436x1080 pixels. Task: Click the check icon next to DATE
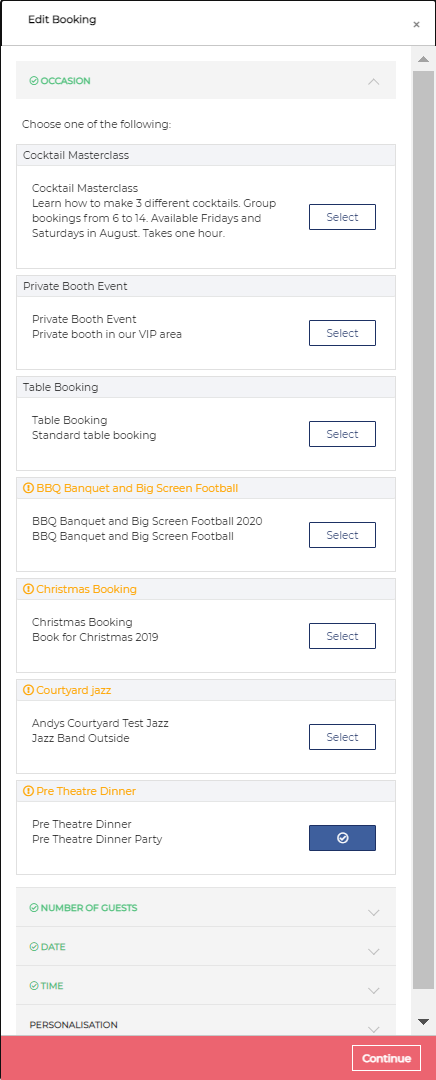34,947
